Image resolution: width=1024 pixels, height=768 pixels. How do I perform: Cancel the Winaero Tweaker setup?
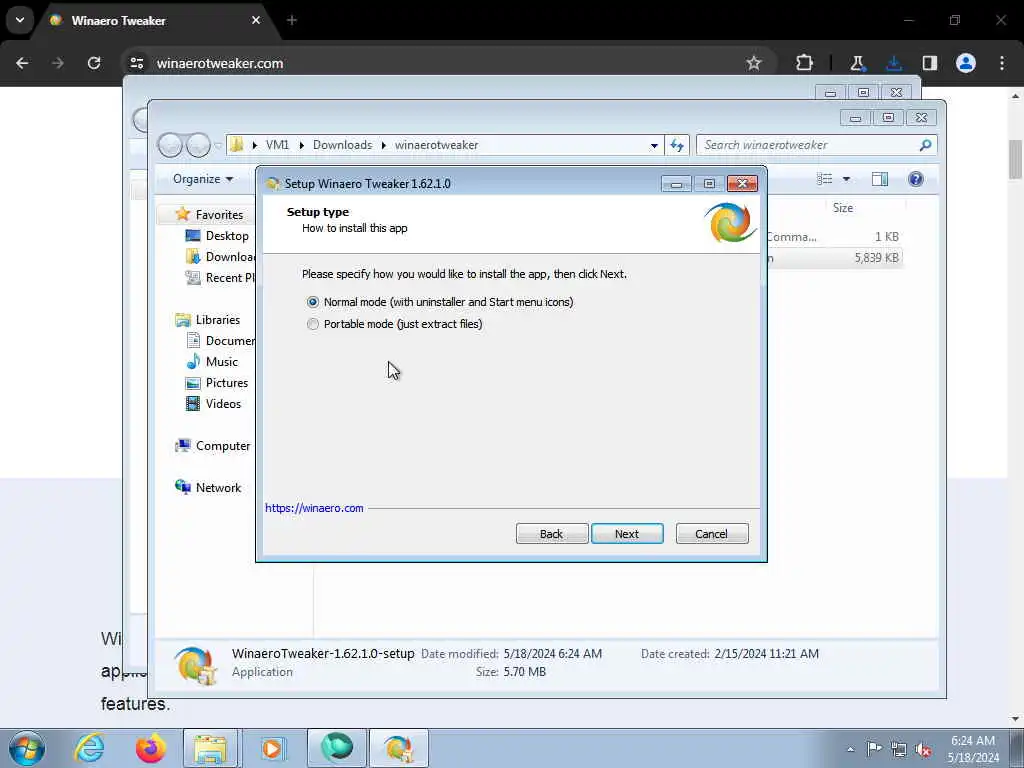point(712,534)
